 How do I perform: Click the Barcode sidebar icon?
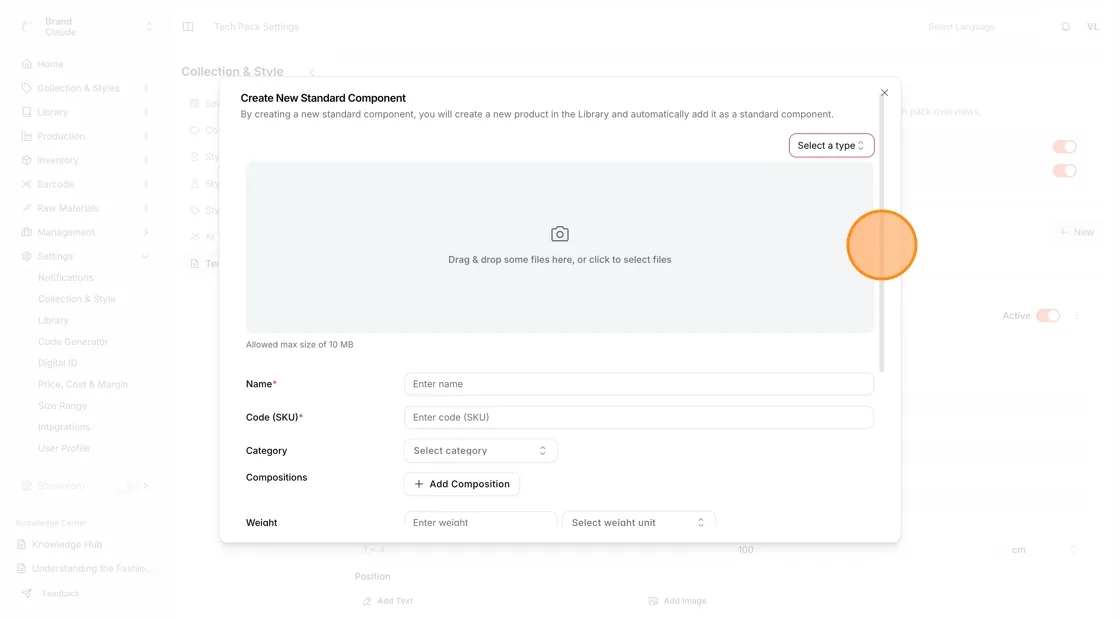(x=26, y=184)
